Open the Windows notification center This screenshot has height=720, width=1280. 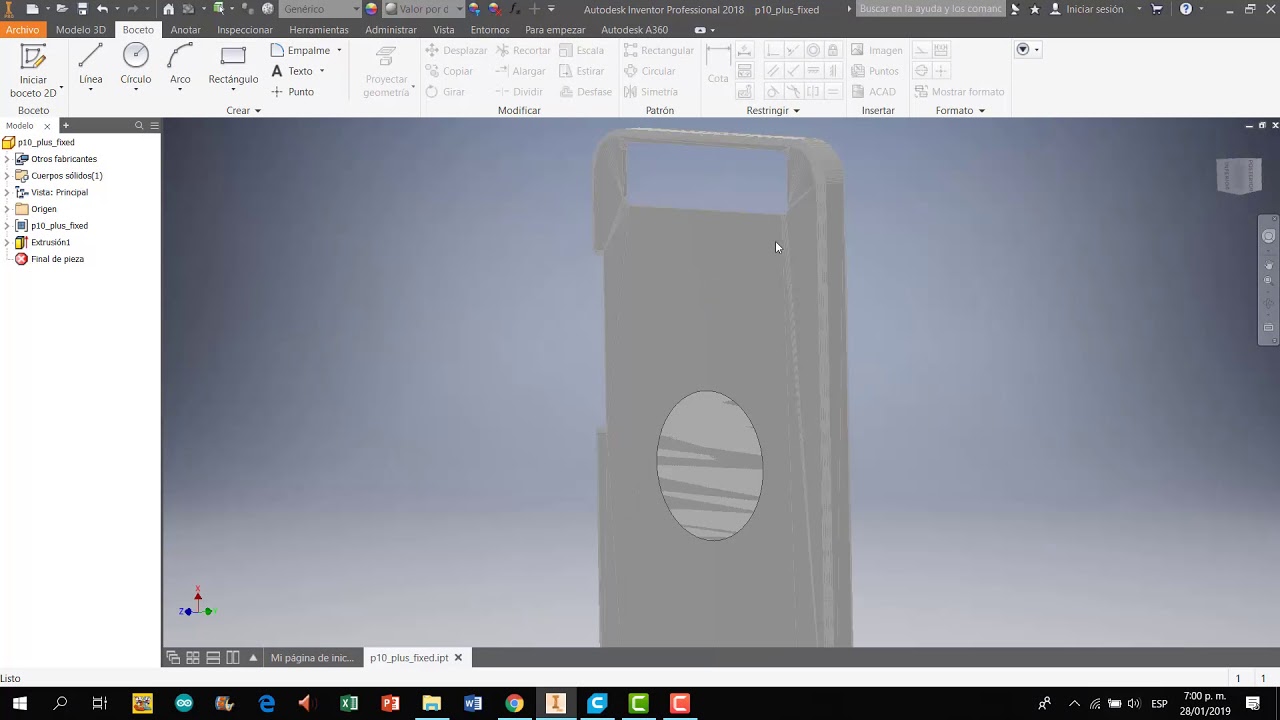pyautogui.click(x=1253, y=703)
